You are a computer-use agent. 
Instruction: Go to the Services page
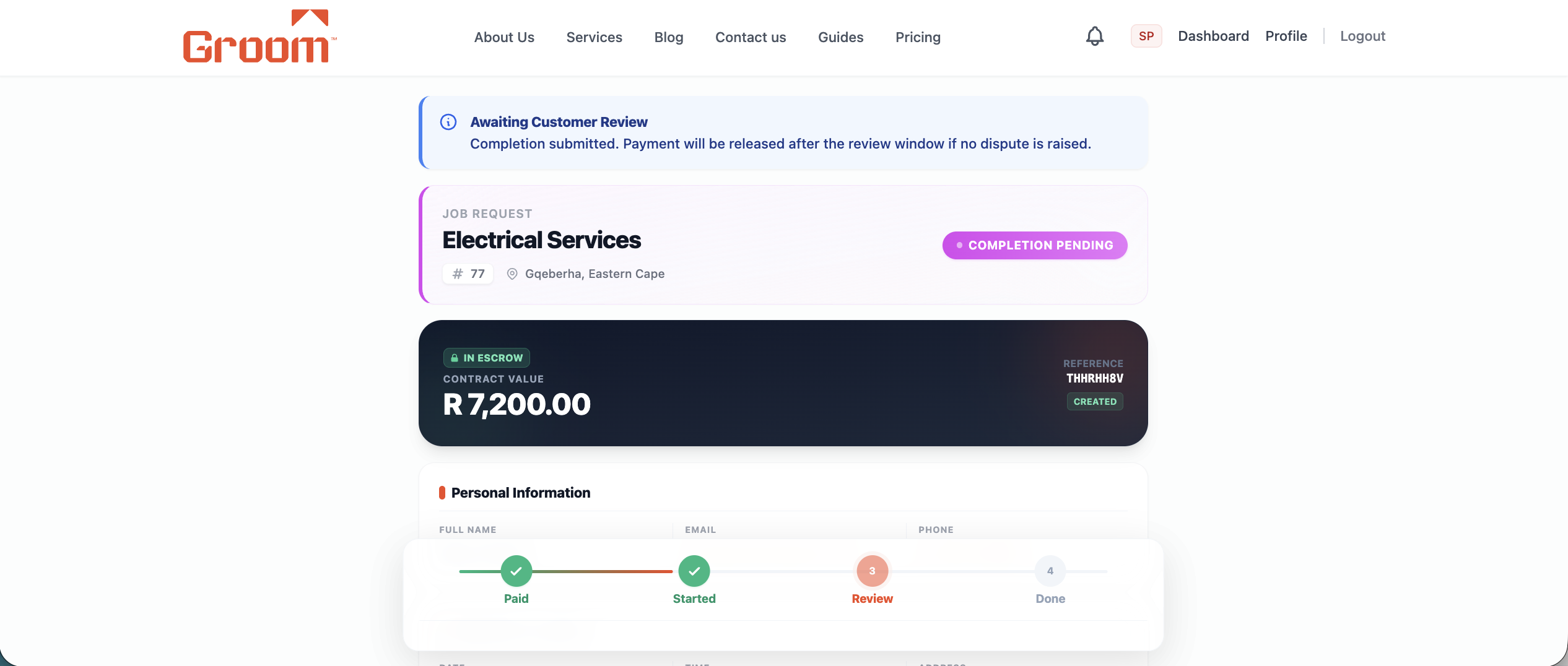pos(594,37)
